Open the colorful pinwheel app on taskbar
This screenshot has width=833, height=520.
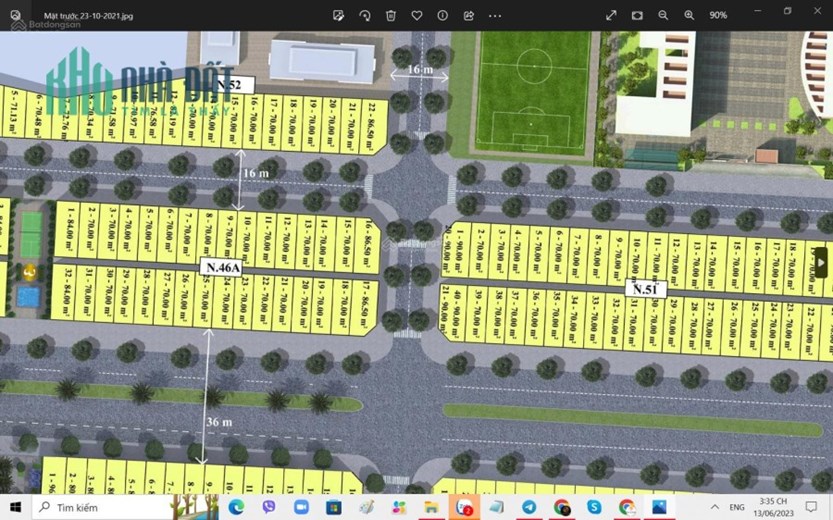click(398, 507)
